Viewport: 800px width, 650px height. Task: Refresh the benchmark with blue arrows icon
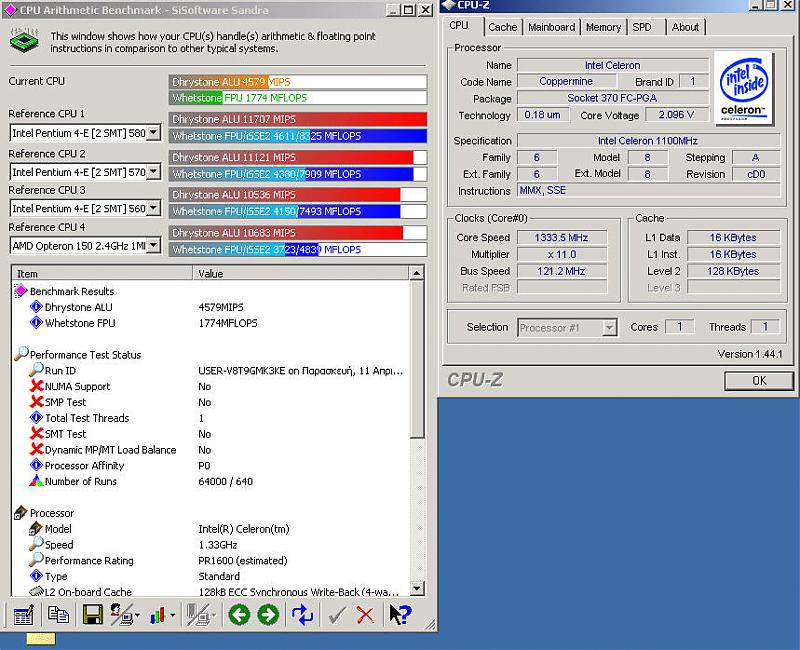302,615
